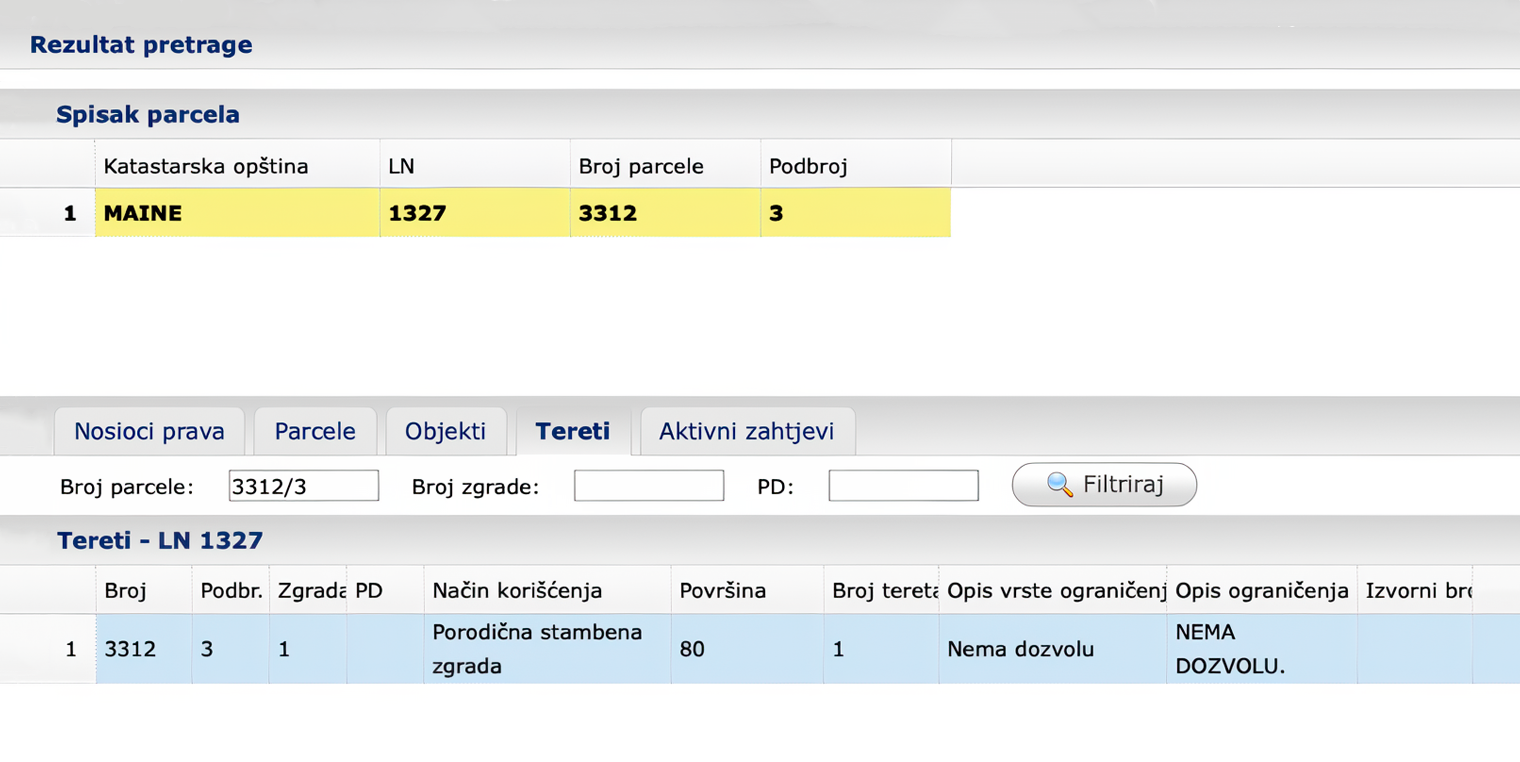Open the Nosioci prava tab

(x=149, y=432)
